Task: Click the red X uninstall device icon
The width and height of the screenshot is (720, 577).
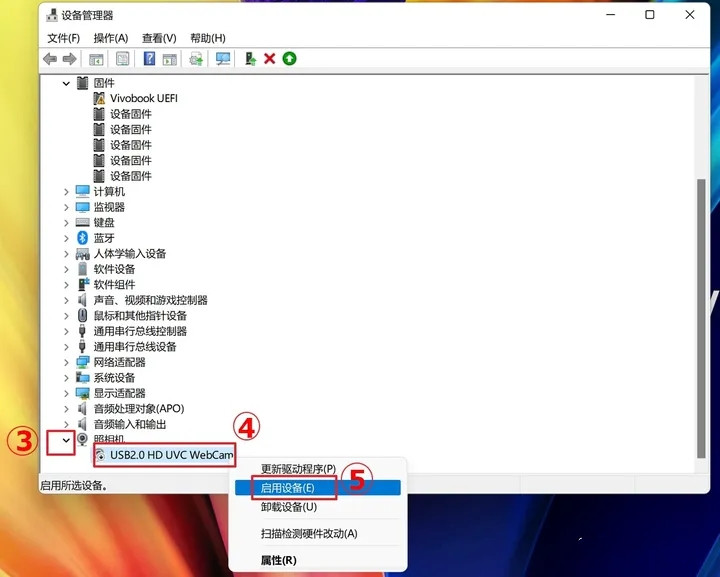Action: click(x=269, y=59)
